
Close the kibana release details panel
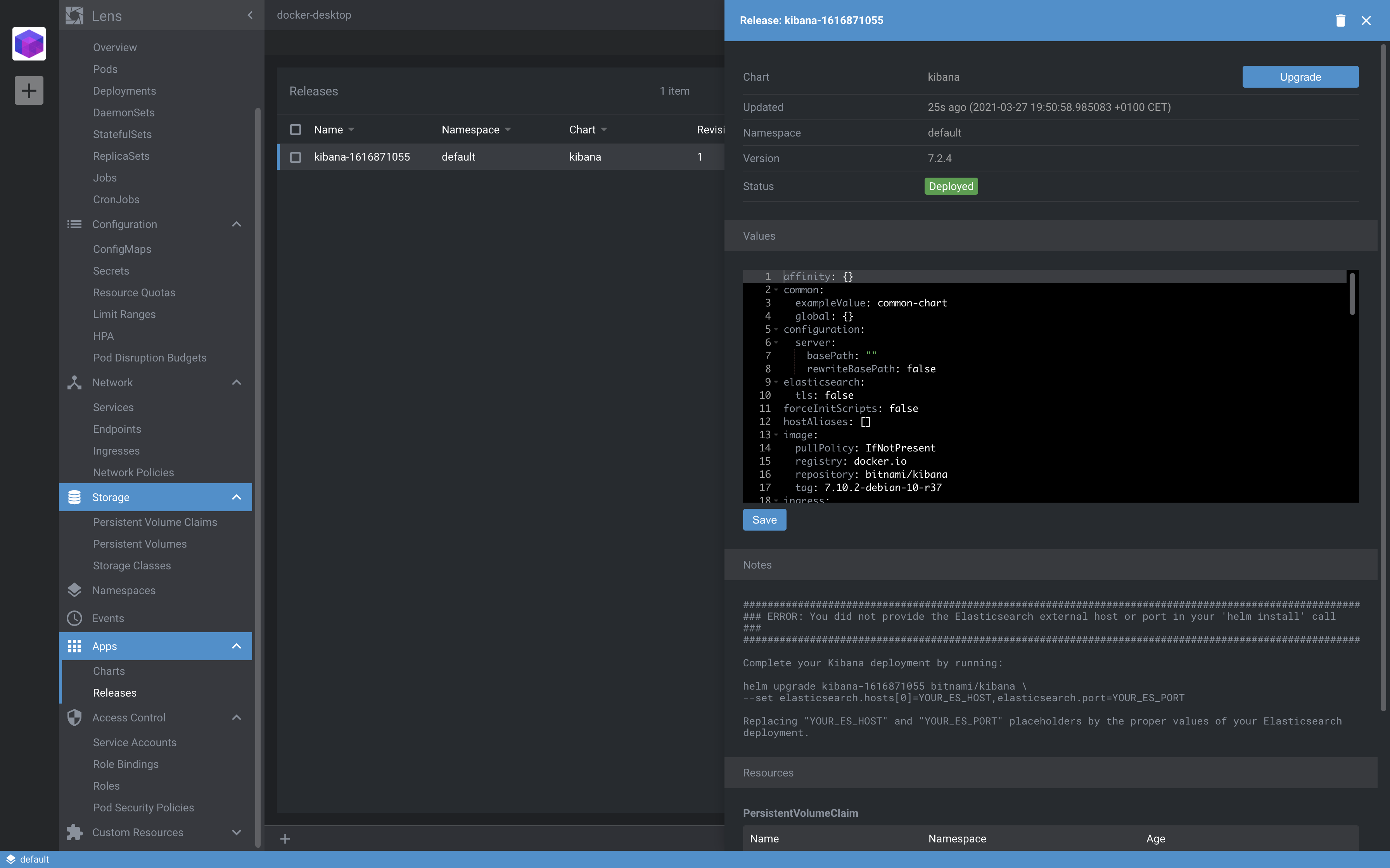point(1366,21)
